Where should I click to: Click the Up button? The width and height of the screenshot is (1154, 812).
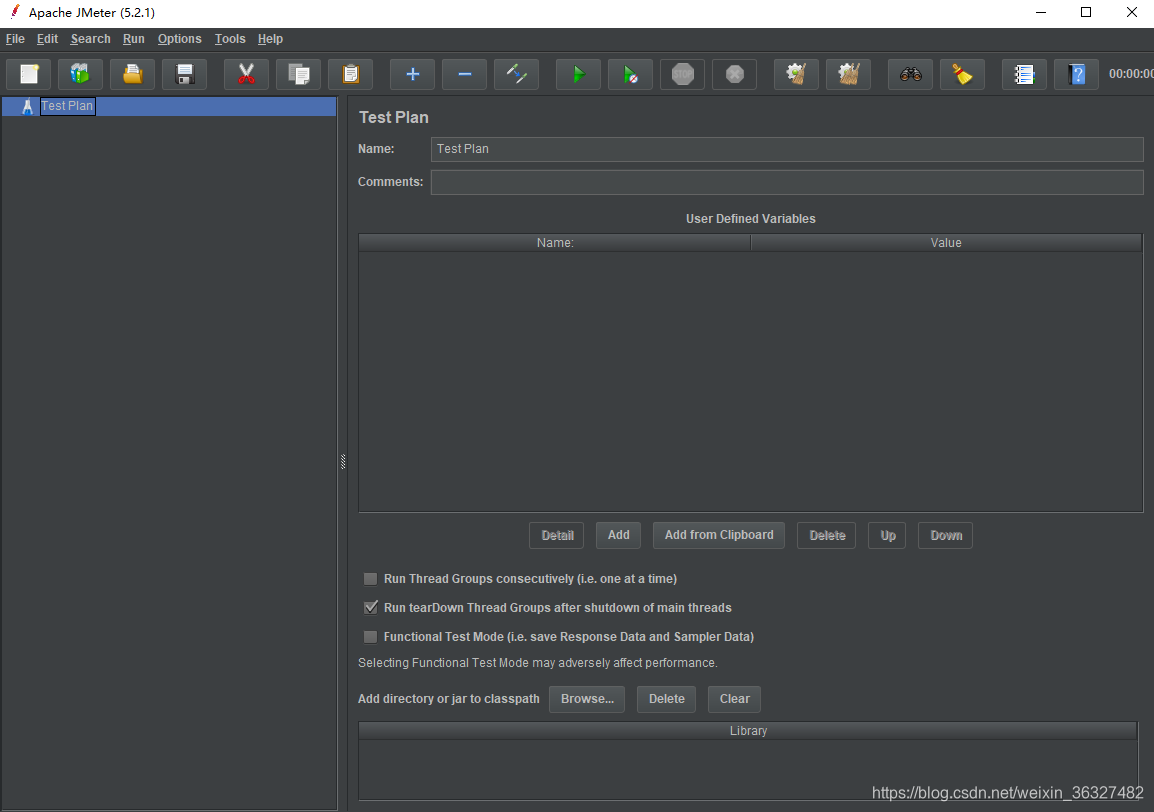pos(887,535)
